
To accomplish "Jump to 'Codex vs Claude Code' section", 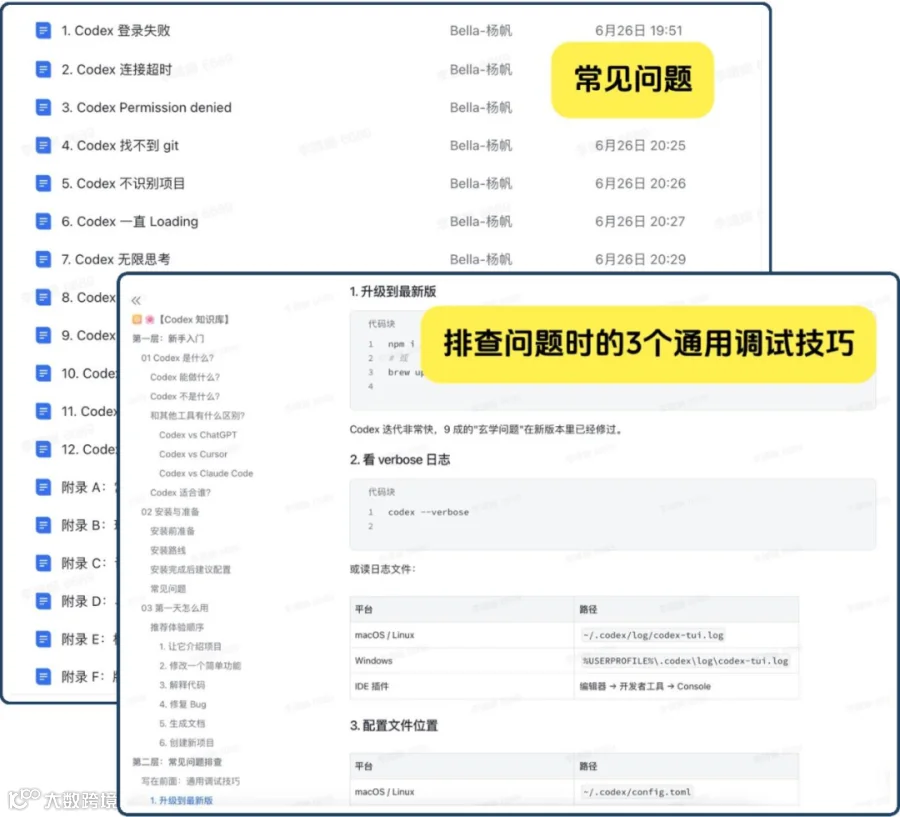I will [x=206, y=473].
